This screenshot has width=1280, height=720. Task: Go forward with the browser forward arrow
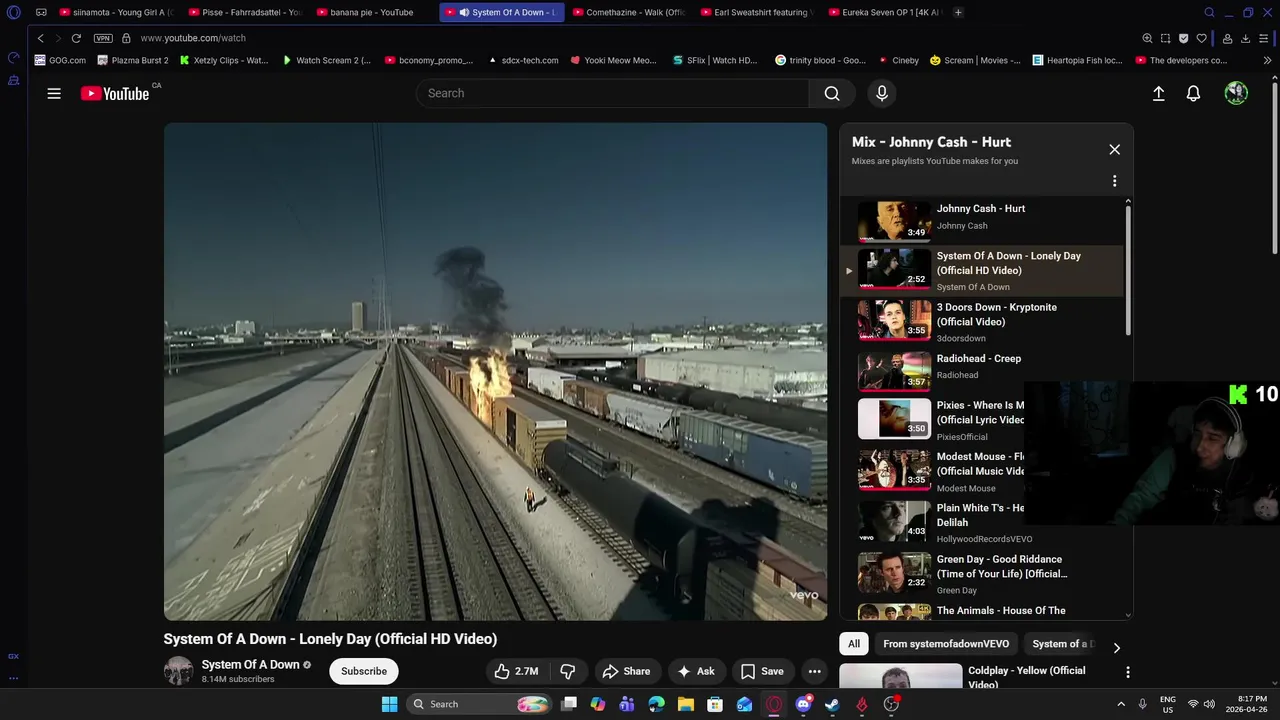point(58,38)
